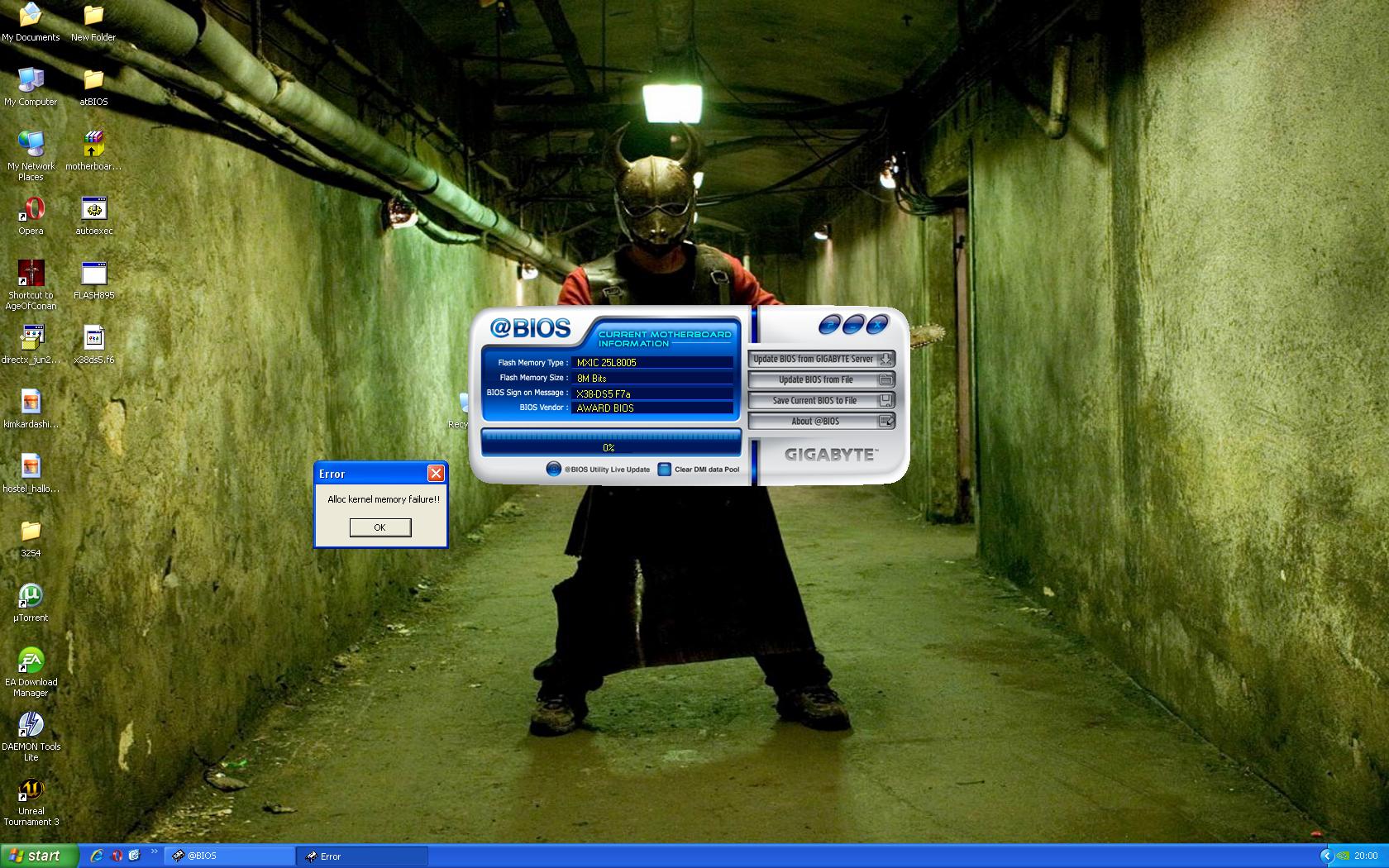Select the MXIC 25L8005 flash type value

click(652, 362)
